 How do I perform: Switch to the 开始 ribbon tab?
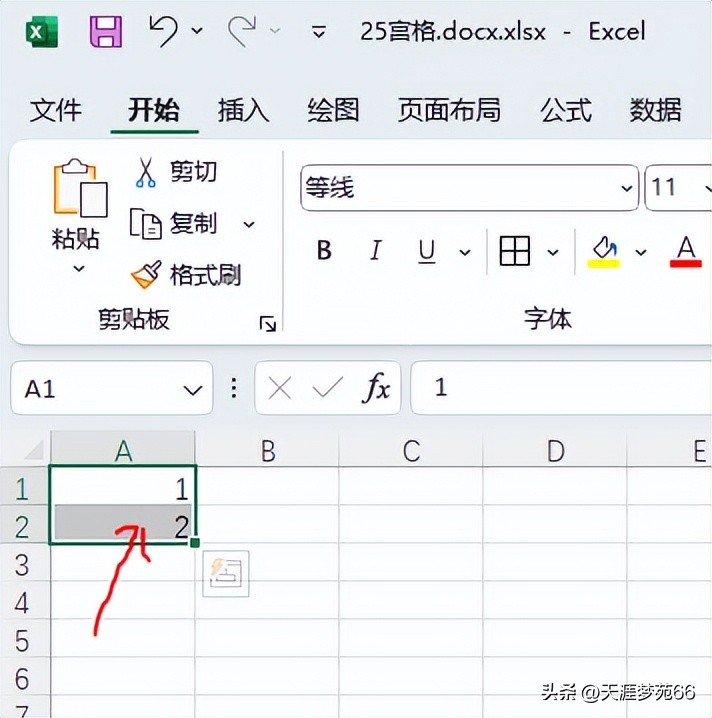tap(154, 110)
